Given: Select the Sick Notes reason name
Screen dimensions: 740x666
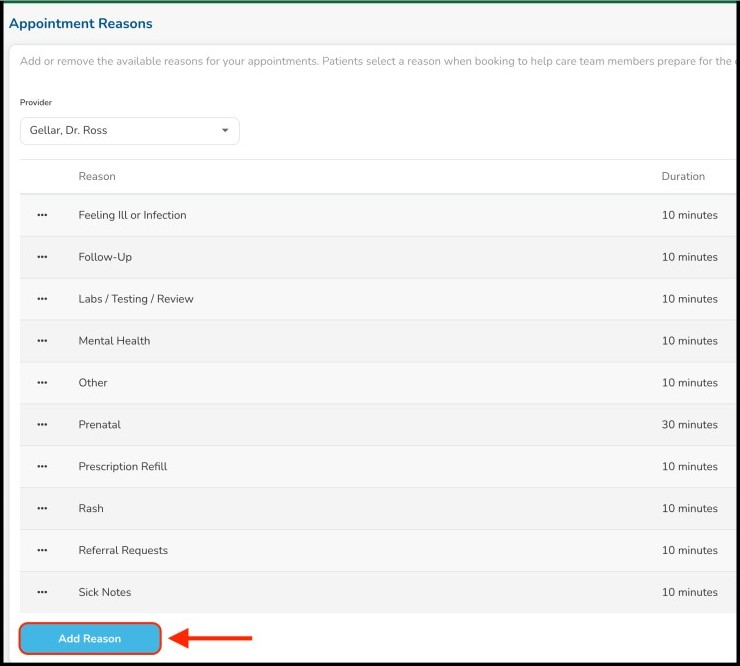Looking at the screenshot, I should click(x=105, y=593).
